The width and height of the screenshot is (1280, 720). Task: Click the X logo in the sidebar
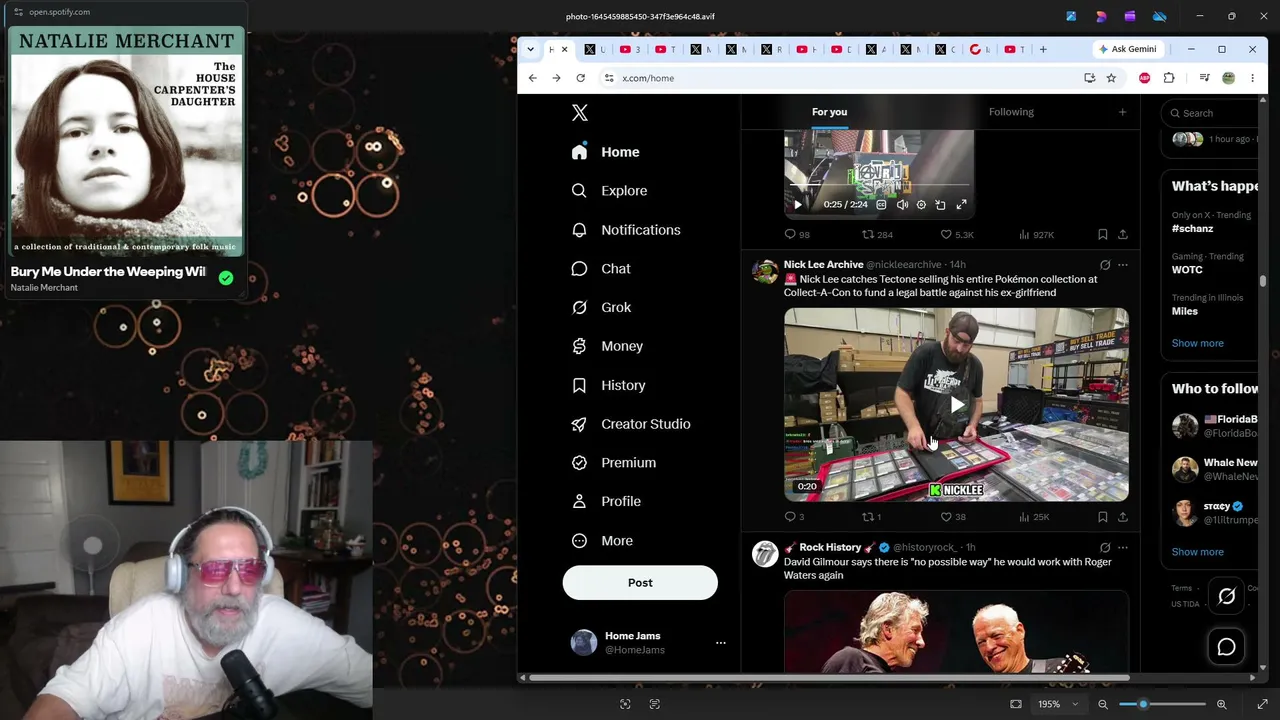(x=580, y=113)
